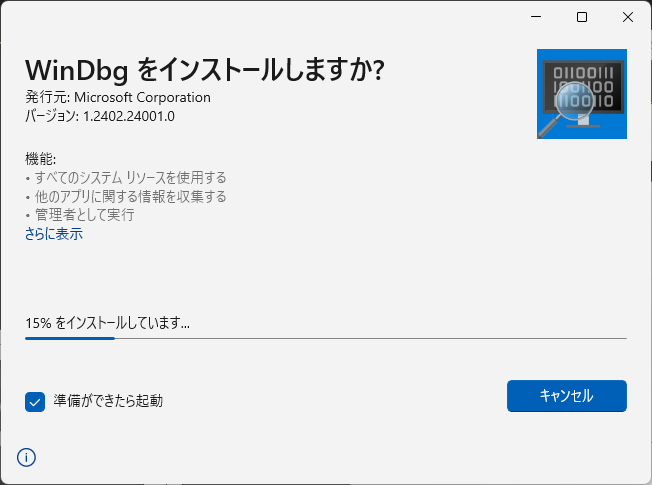
Task: Select the title WinDbg をインストールしますか?
Action: 205,69
